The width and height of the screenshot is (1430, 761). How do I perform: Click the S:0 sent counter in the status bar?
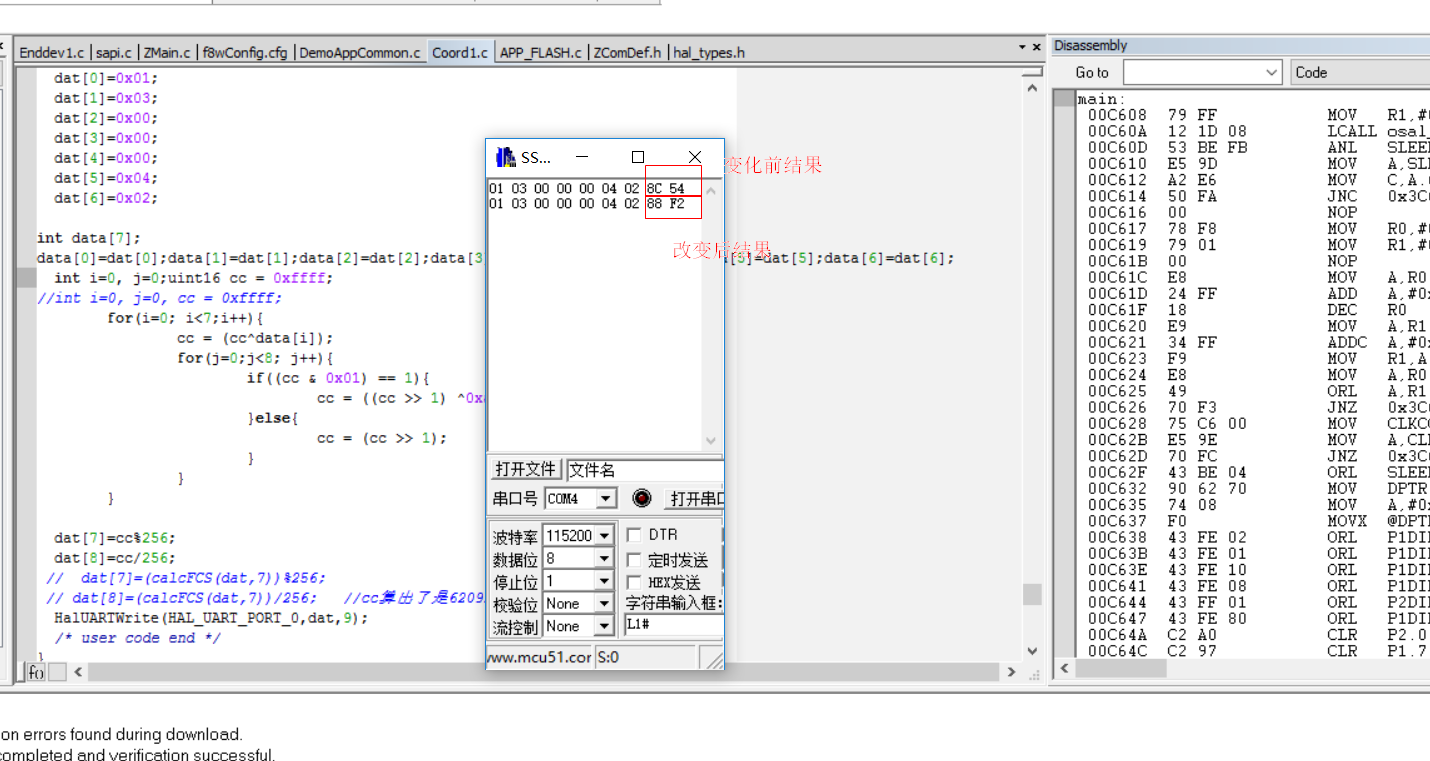[x=646, y=657]
